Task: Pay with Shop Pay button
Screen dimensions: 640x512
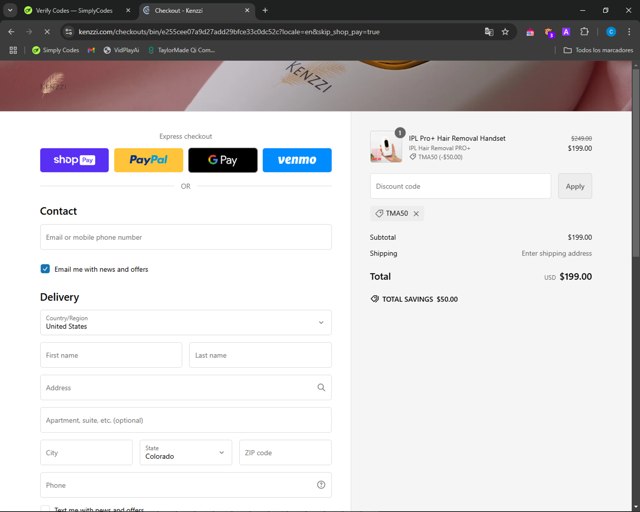Action: tap(74, 160)
